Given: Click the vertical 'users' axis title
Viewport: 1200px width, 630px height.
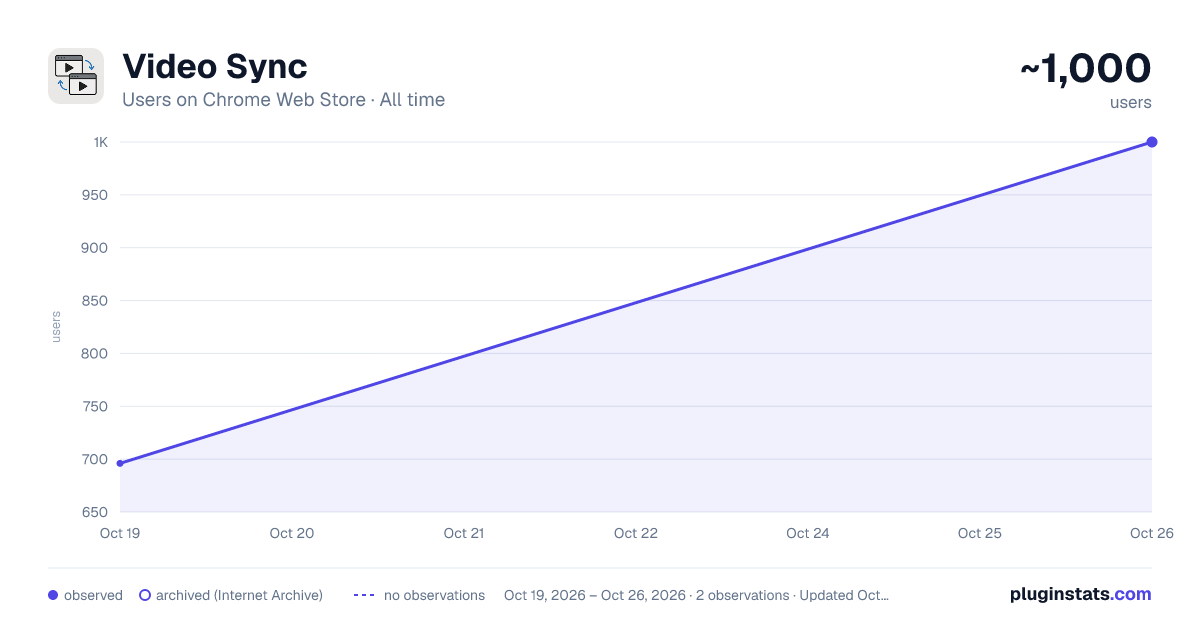Looking at the screenshot, I should 56,327.
